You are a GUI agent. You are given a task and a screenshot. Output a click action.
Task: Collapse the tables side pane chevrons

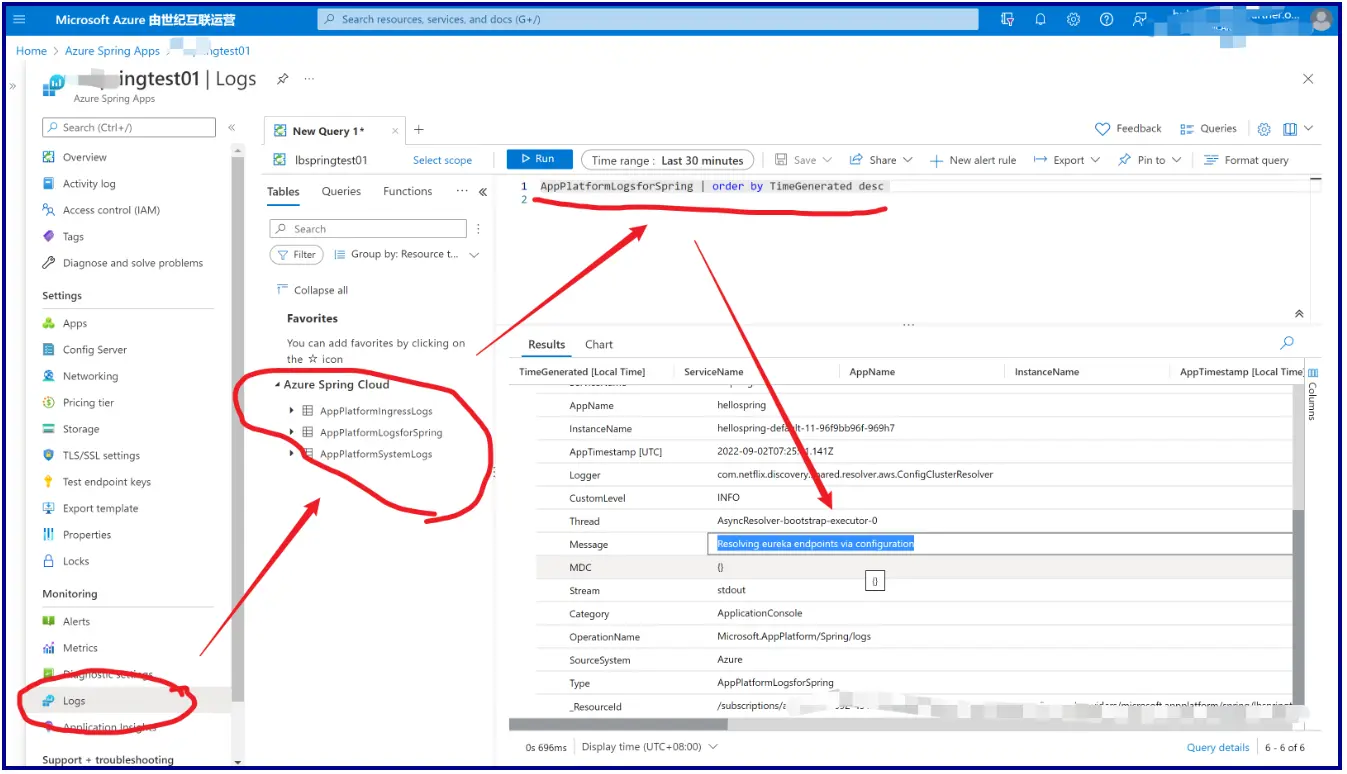(483, 192)
